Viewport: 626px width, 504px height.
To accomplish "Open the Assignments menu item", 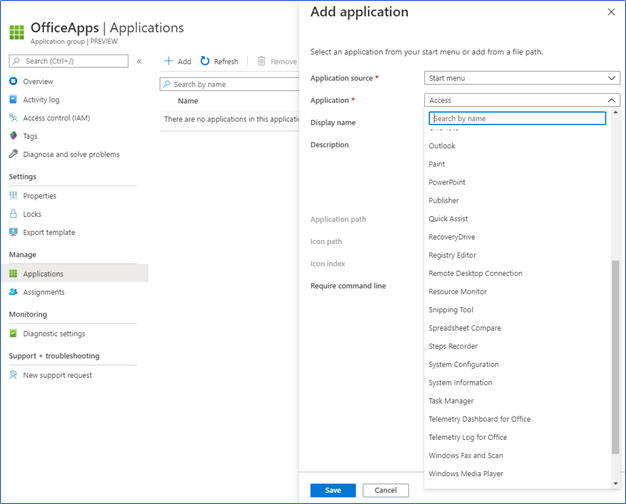I will [44, 292].
